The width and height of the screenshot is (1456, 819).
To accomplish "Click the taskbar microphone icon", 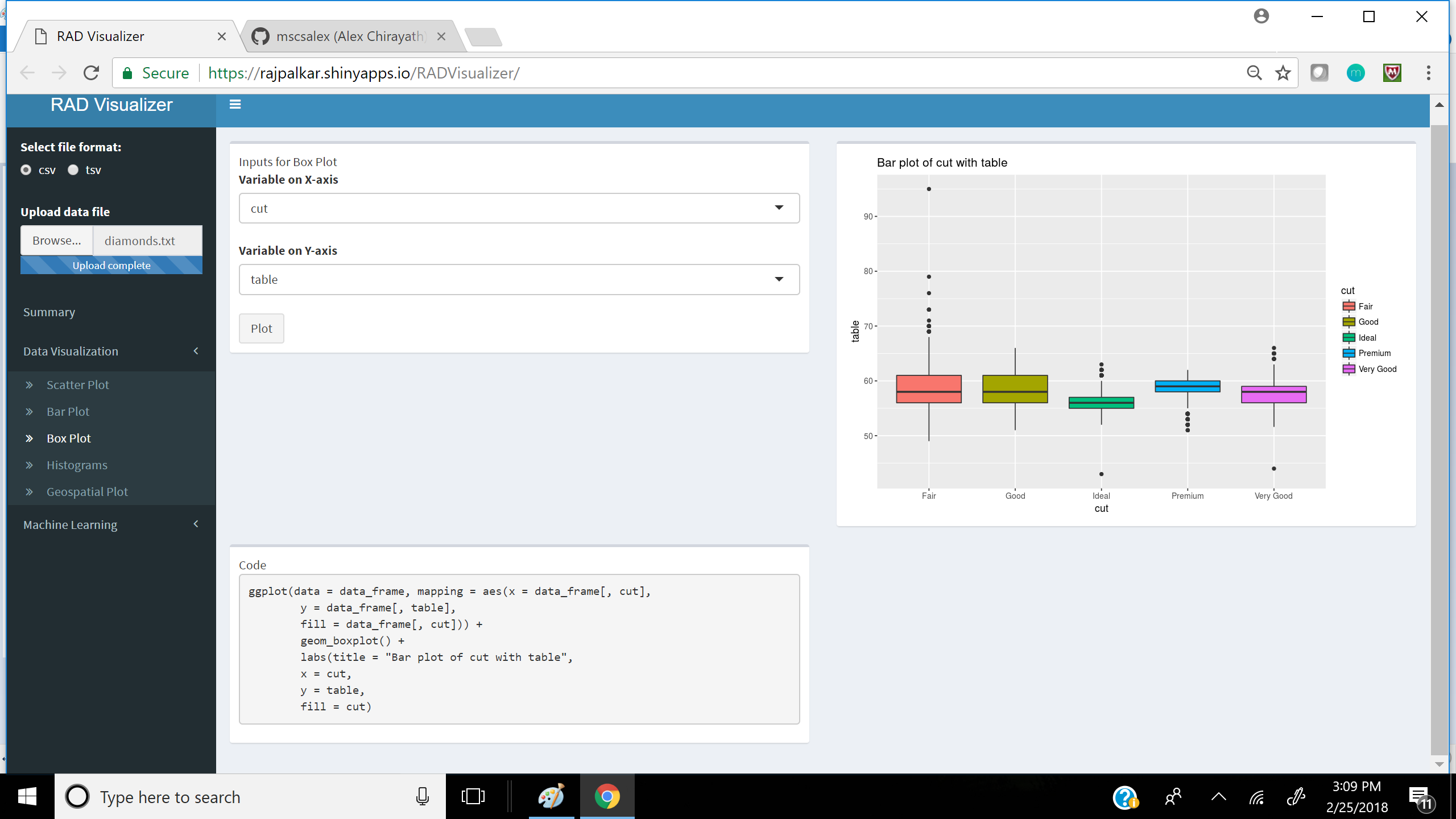I will click(x=422, y=796).
